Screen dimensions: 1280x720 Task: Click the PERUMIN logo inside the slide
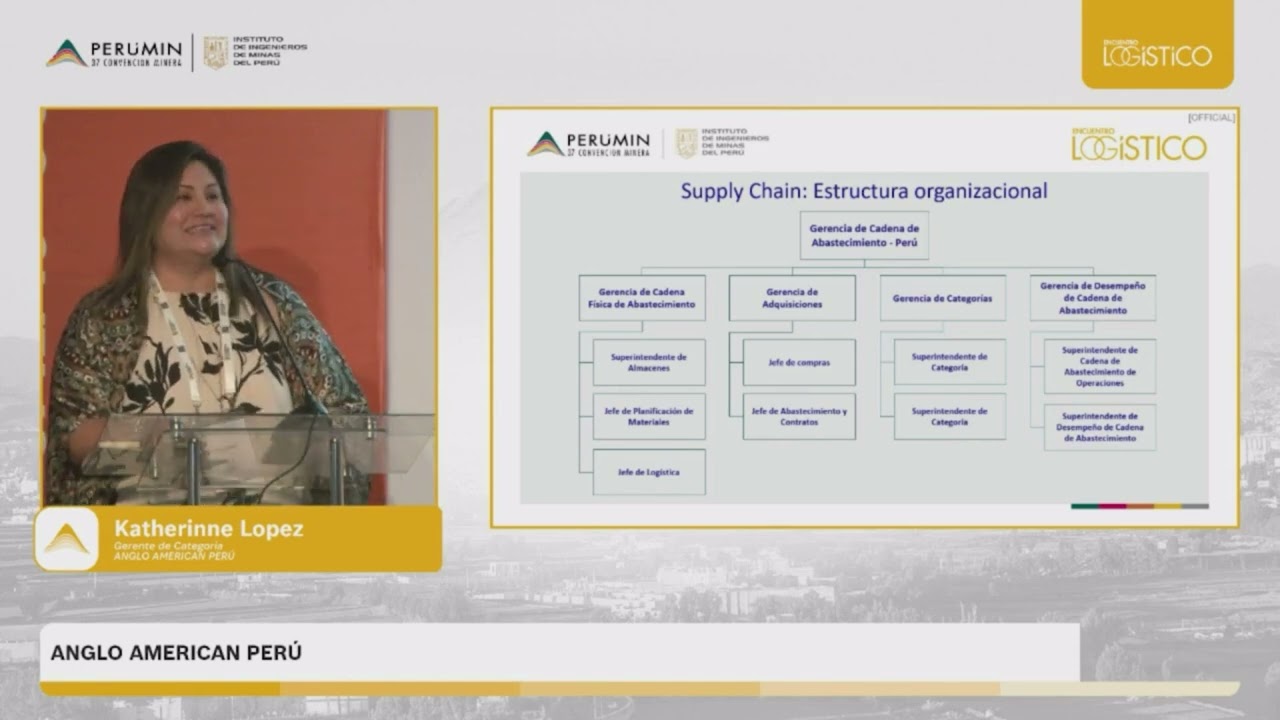(589, 144)
